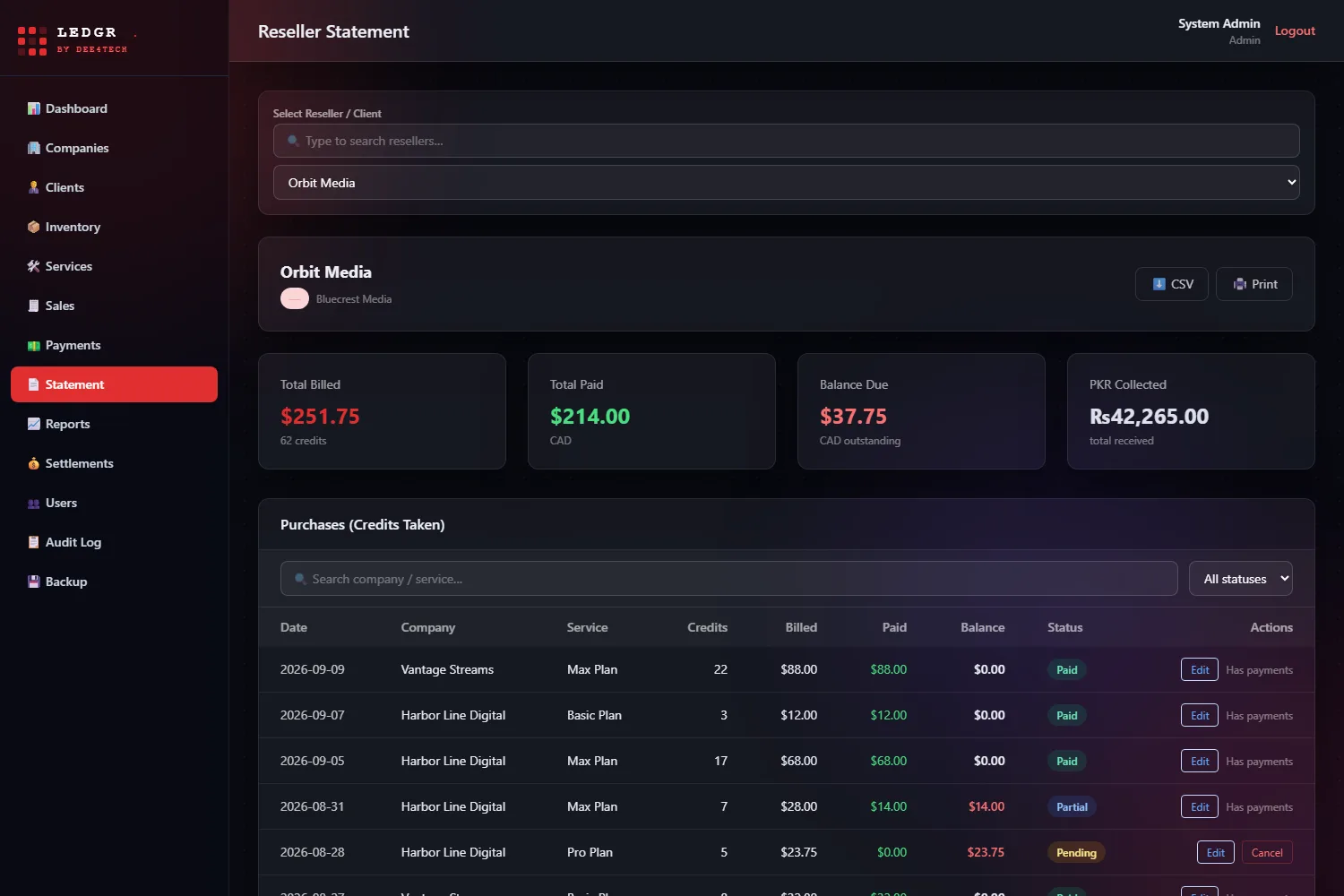Focus the Search company / service field
Screen dimensions: 1344x896
pos(728,579)
